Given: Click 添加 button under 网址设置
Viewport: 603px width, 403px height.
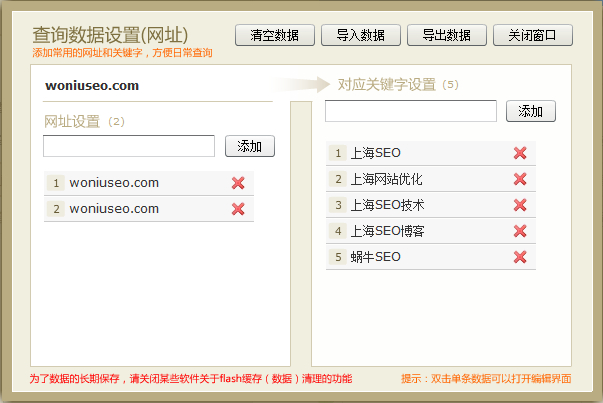Looking at the screenshot, I should pyautogui.click(x=250, y=147).
